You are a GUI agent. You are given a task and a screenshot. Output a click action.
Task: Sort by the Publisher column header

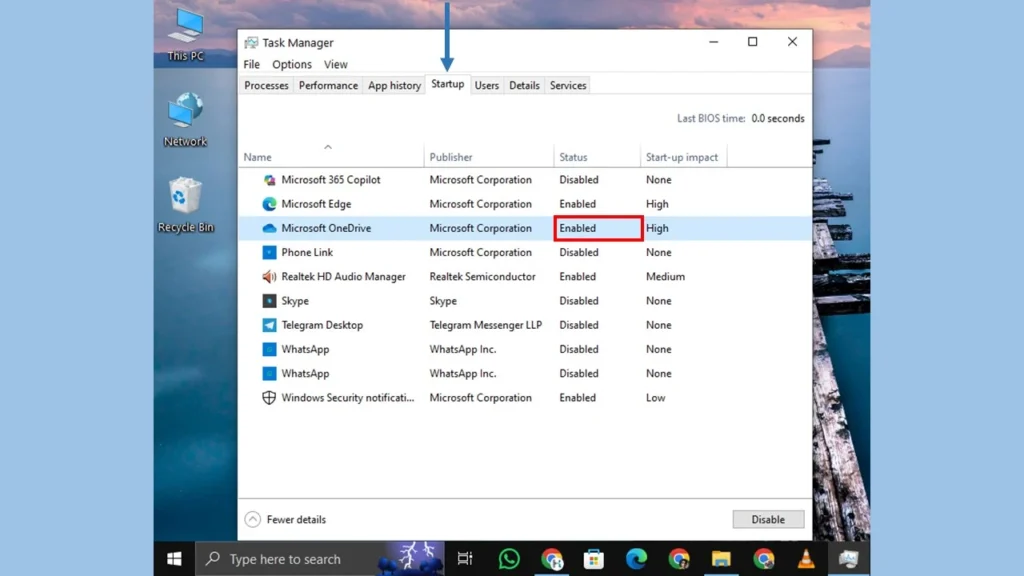488,157
